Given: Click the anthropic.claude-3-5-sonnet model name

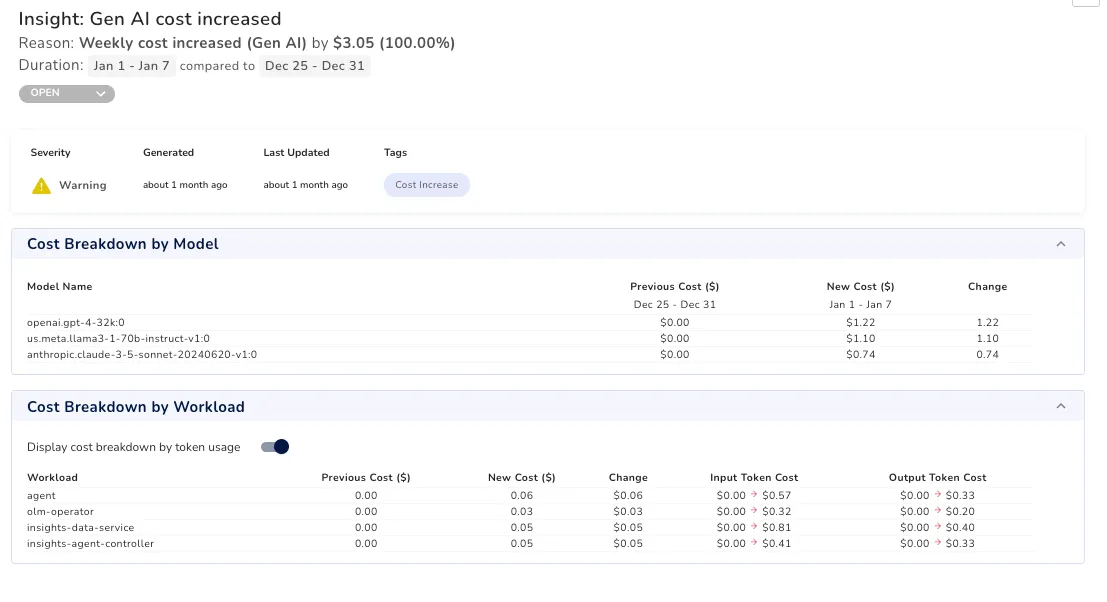Looking at the screenshot, I should tap(142, 355).
